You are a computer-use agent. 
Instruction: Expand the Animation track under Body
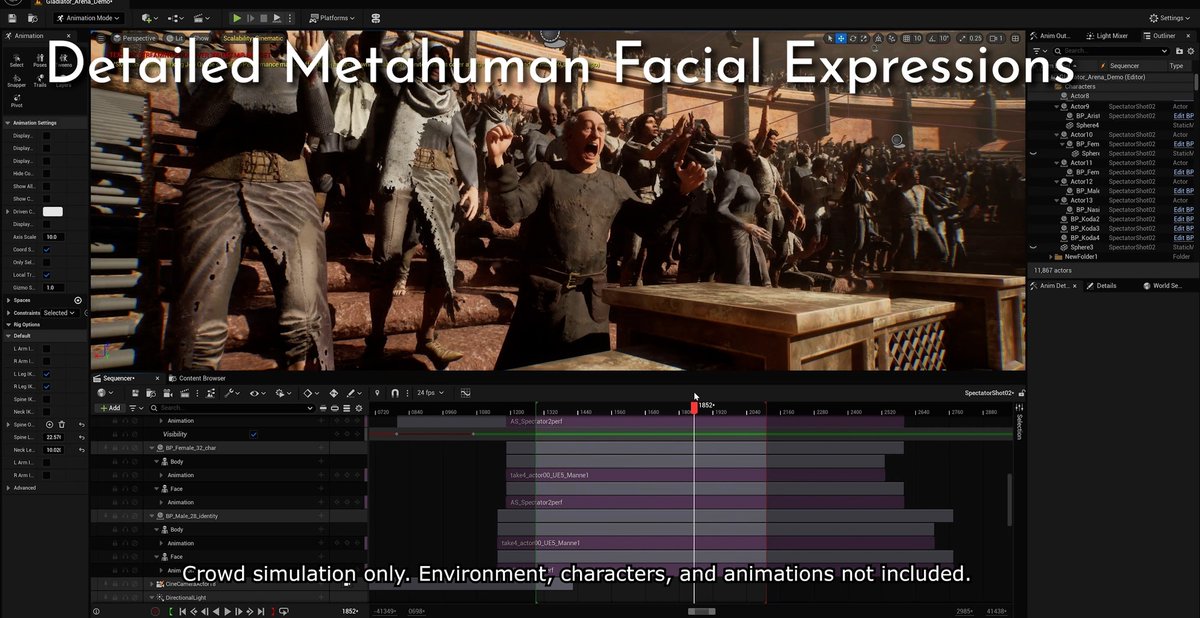[x=161, y=475]
